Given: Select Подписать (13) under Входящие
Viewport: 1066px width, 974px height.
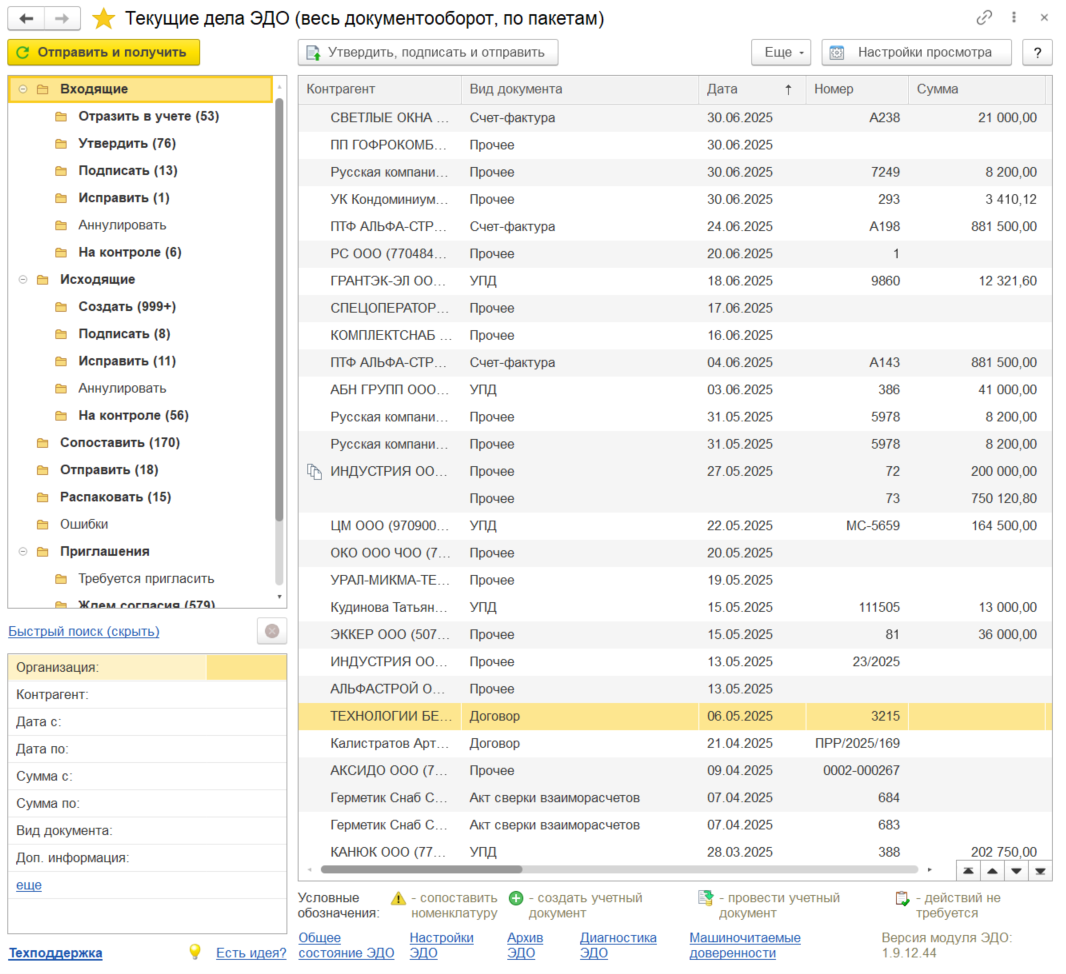Looking at the screenshot, I should 128,171.
